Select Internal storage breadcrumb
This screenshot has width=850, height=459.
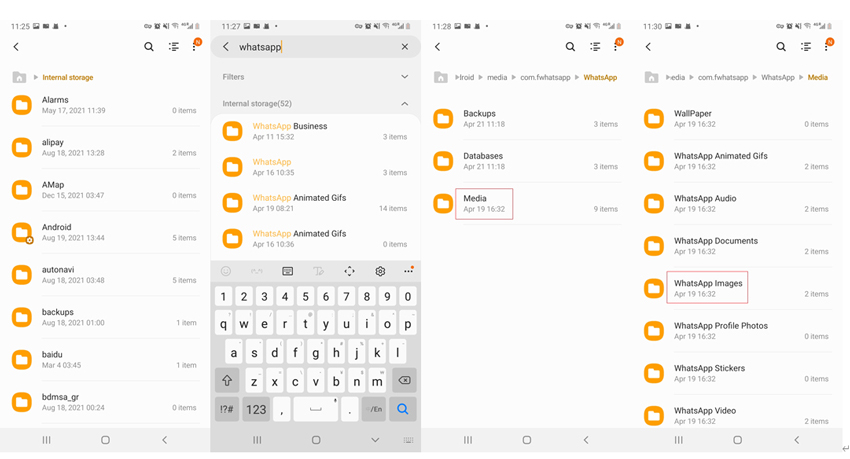click(x=68, y=77)
